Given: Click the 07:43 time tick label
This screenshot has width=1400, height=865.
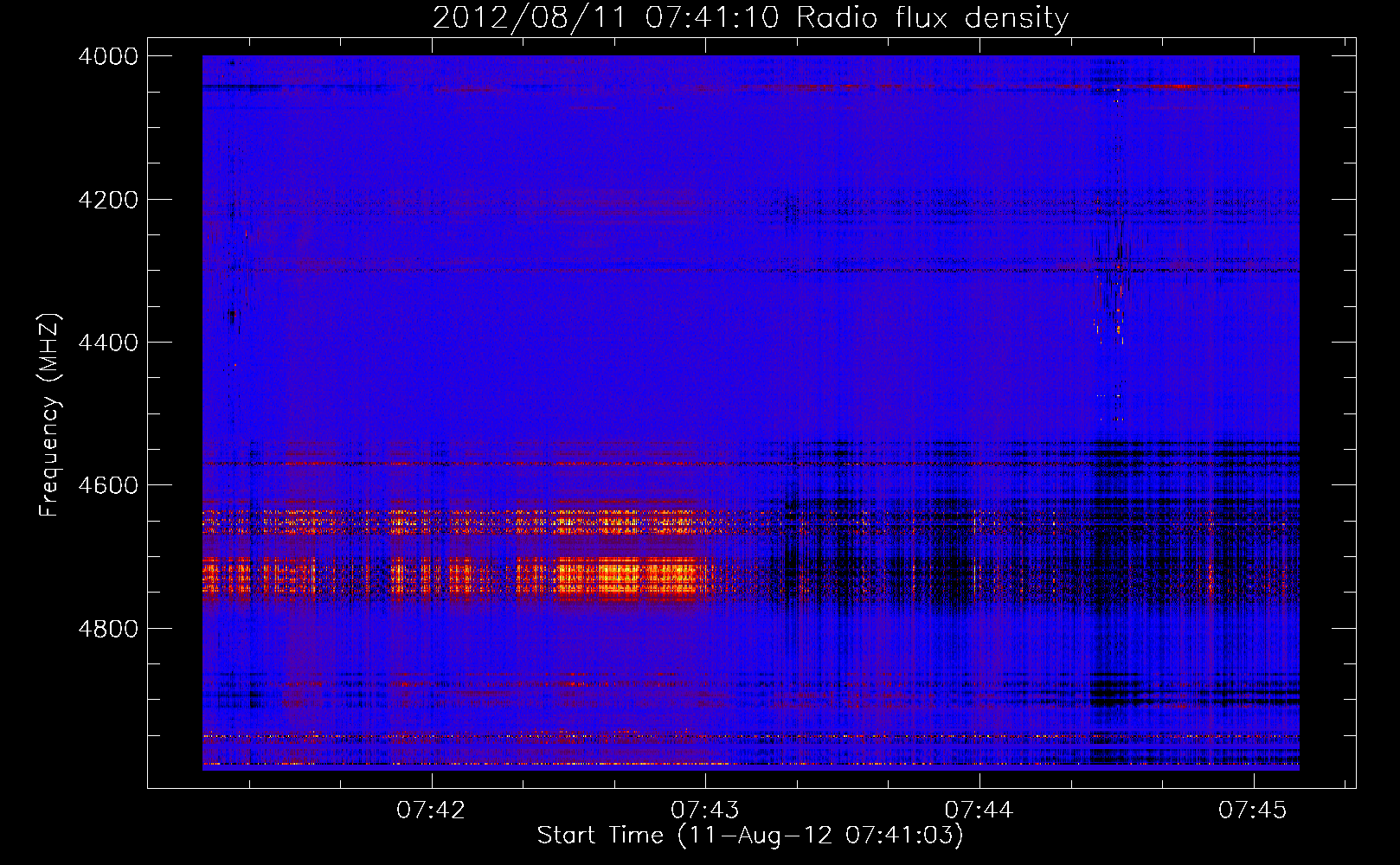Looking at the screenshot, I should [705, 811].
